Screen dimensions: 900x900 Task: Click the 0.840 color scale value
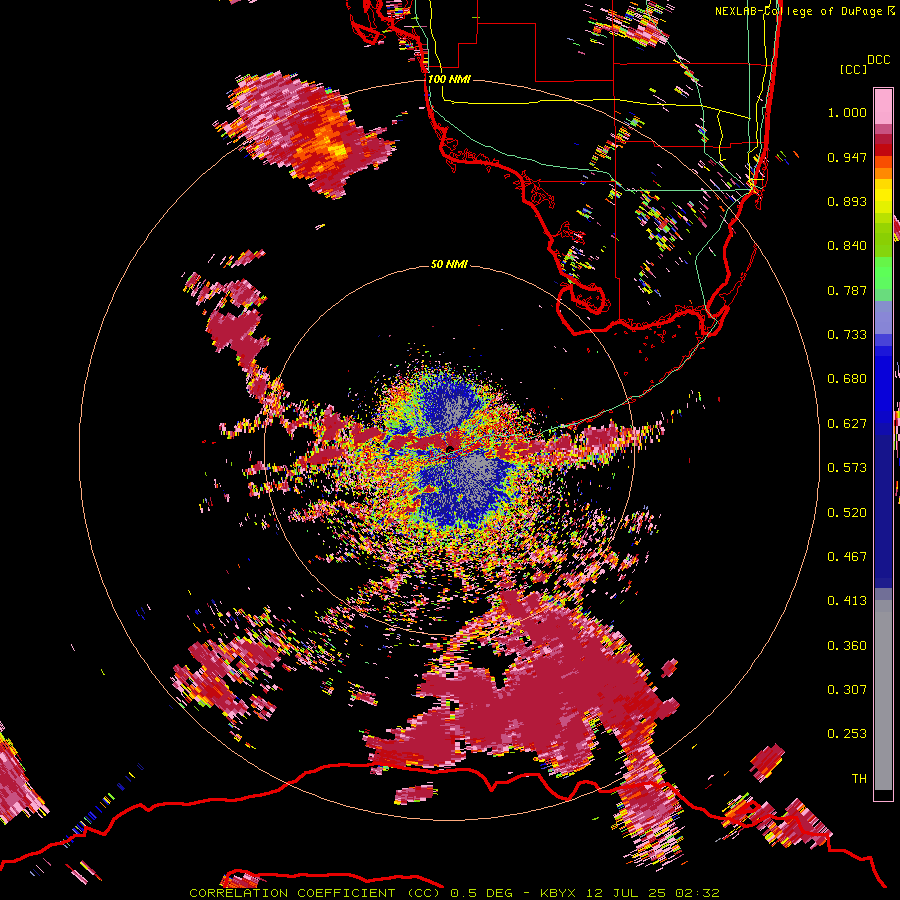(x=847, y=246)
